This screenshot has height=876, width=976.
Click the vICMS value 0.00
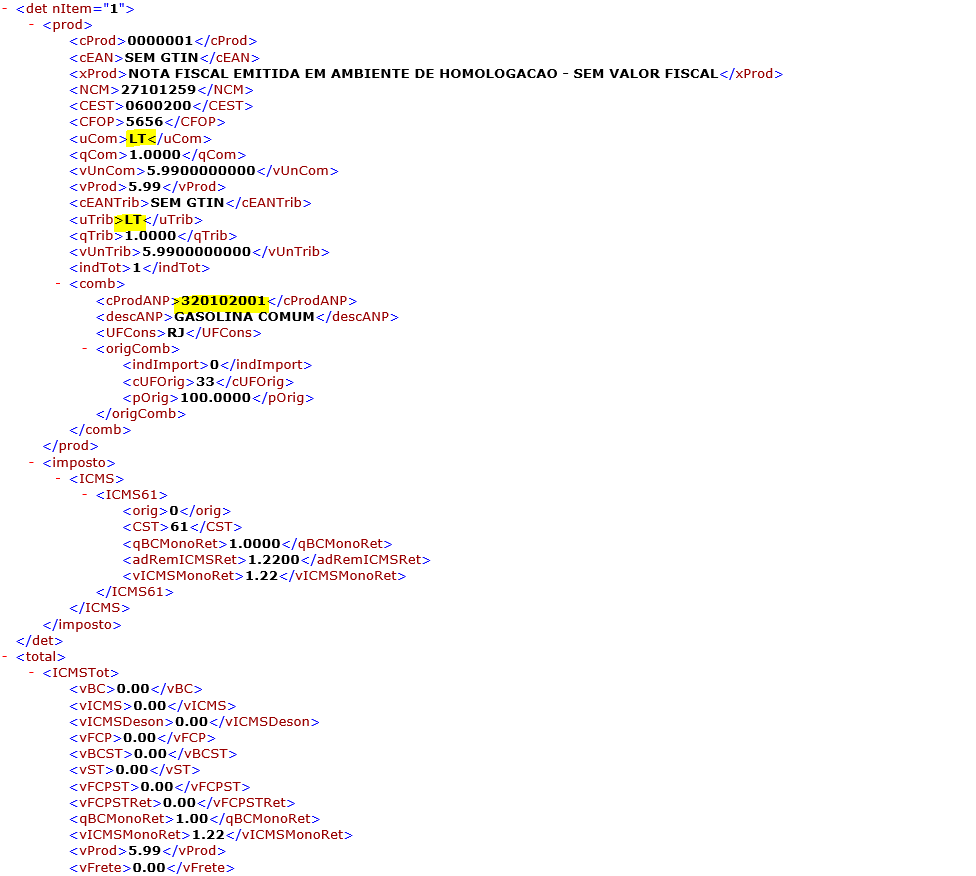pyautogui.click(x=150, y=706)
